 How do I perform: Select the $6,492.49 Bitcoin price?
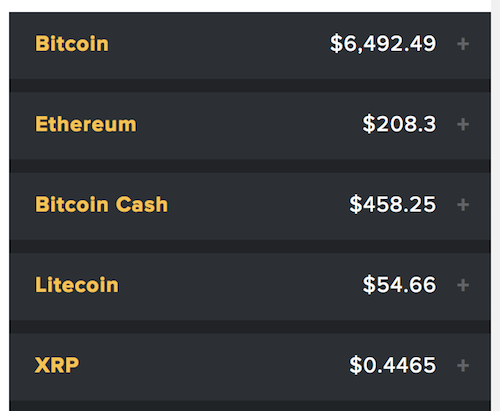[x=383, y=44]
